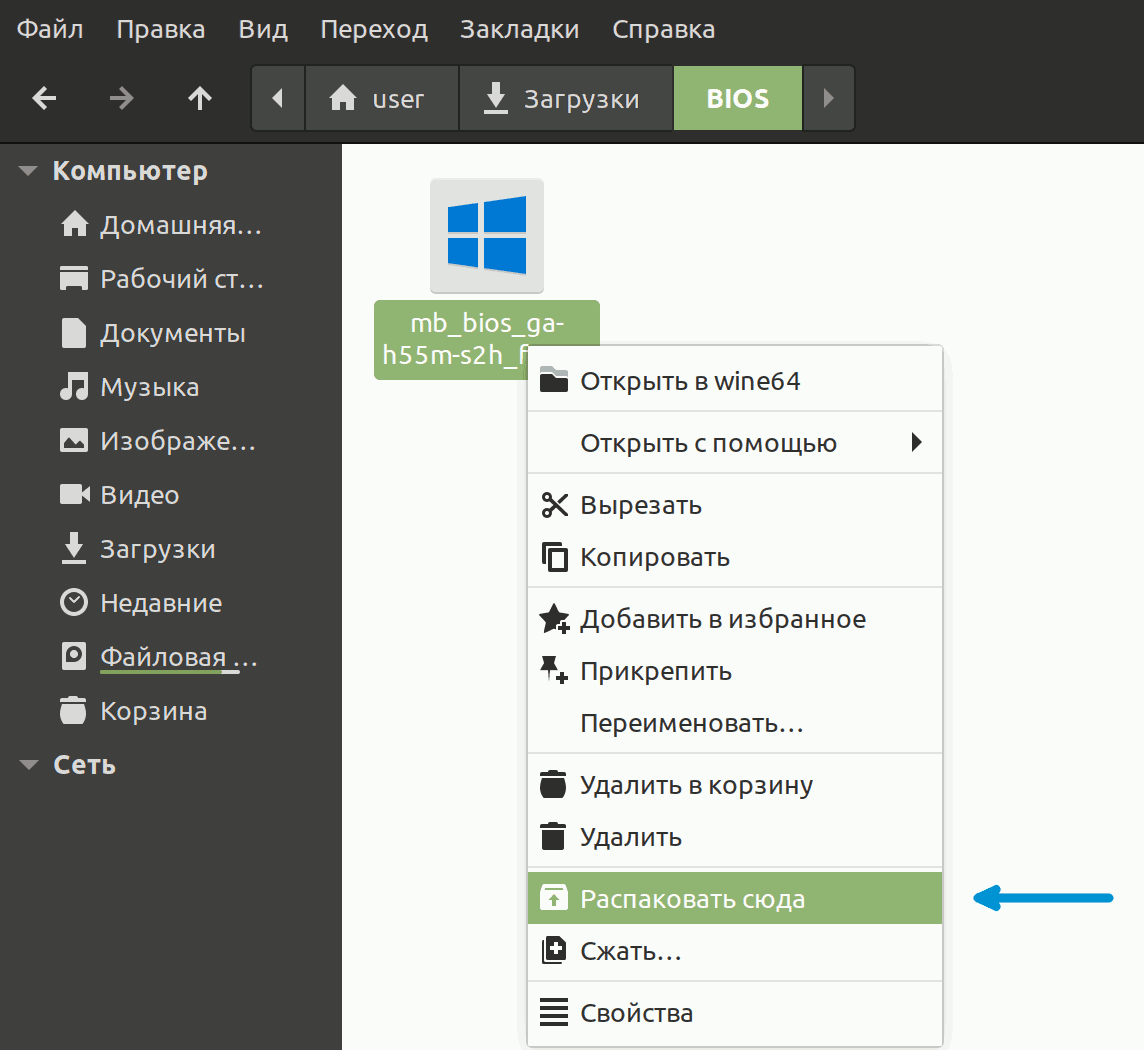The width and height of the screenshot is (1144, 1050).
Task: Open Документы in the sidebar
Action: 173,333
